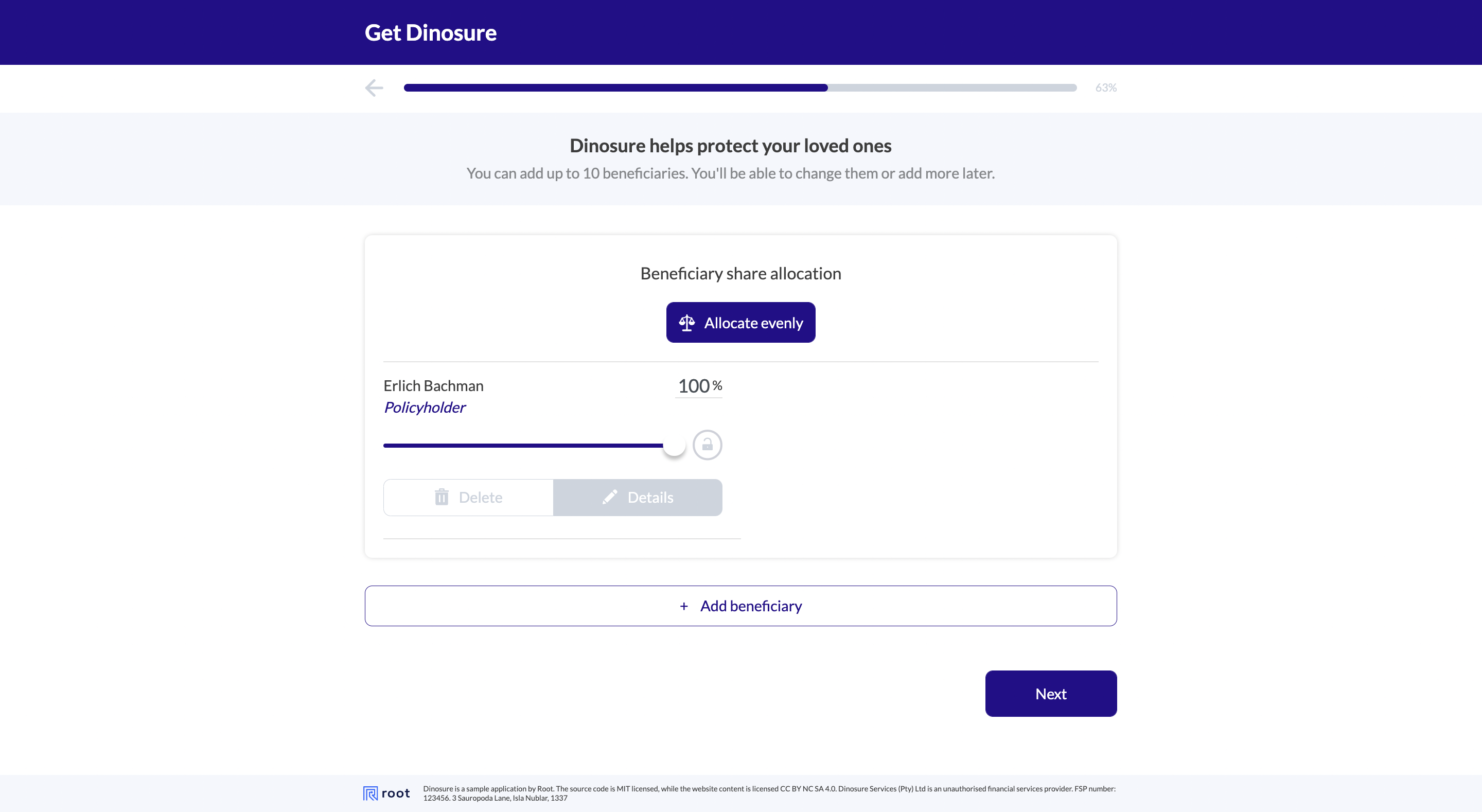
Task: Click the scales icon on Allocate evenly
Action: click(x=687, y=323)
